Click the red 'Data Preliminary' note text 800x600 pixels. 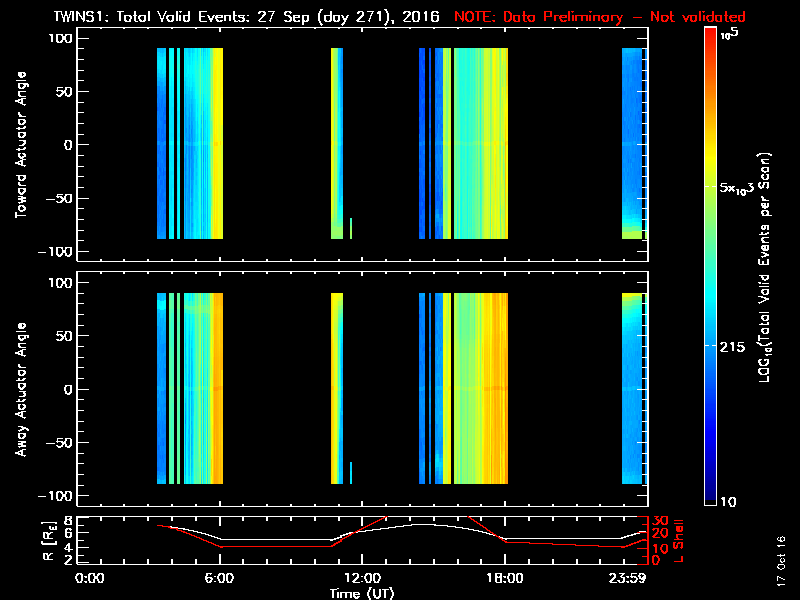(600, 17)
